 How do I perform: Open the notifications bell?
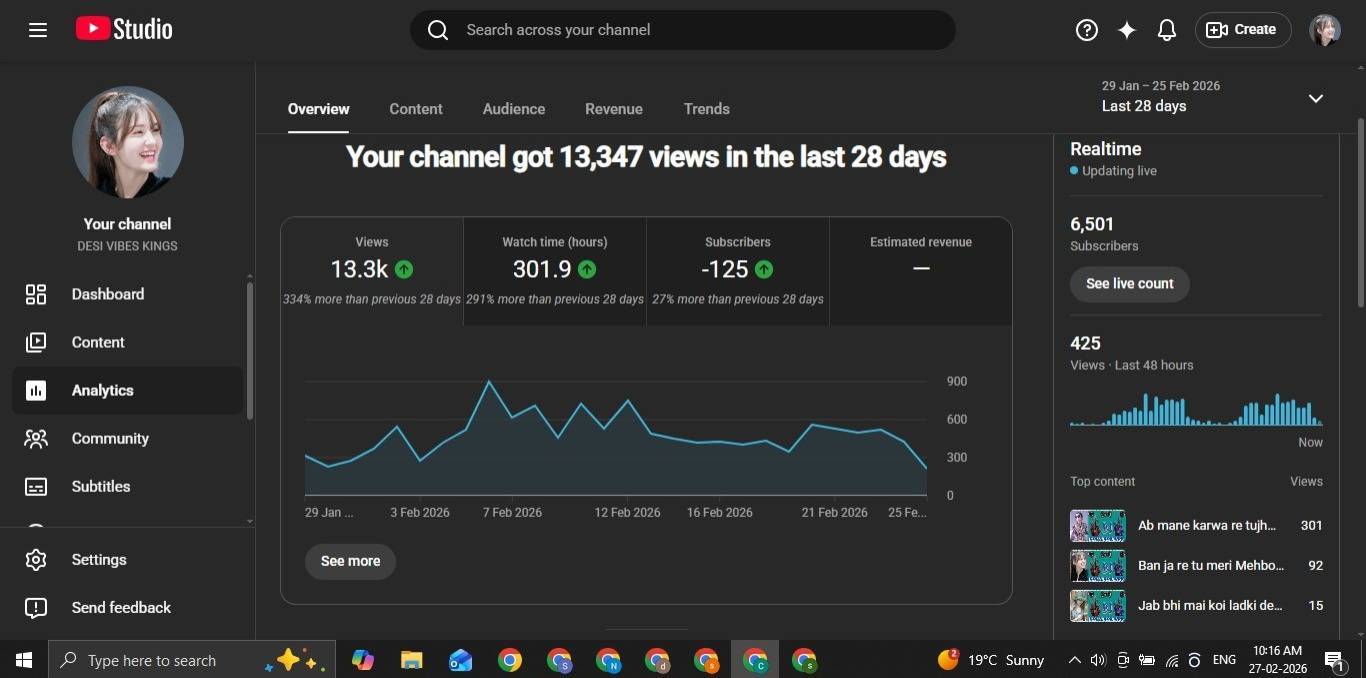pyautogui.click(x=1167, y=30)
